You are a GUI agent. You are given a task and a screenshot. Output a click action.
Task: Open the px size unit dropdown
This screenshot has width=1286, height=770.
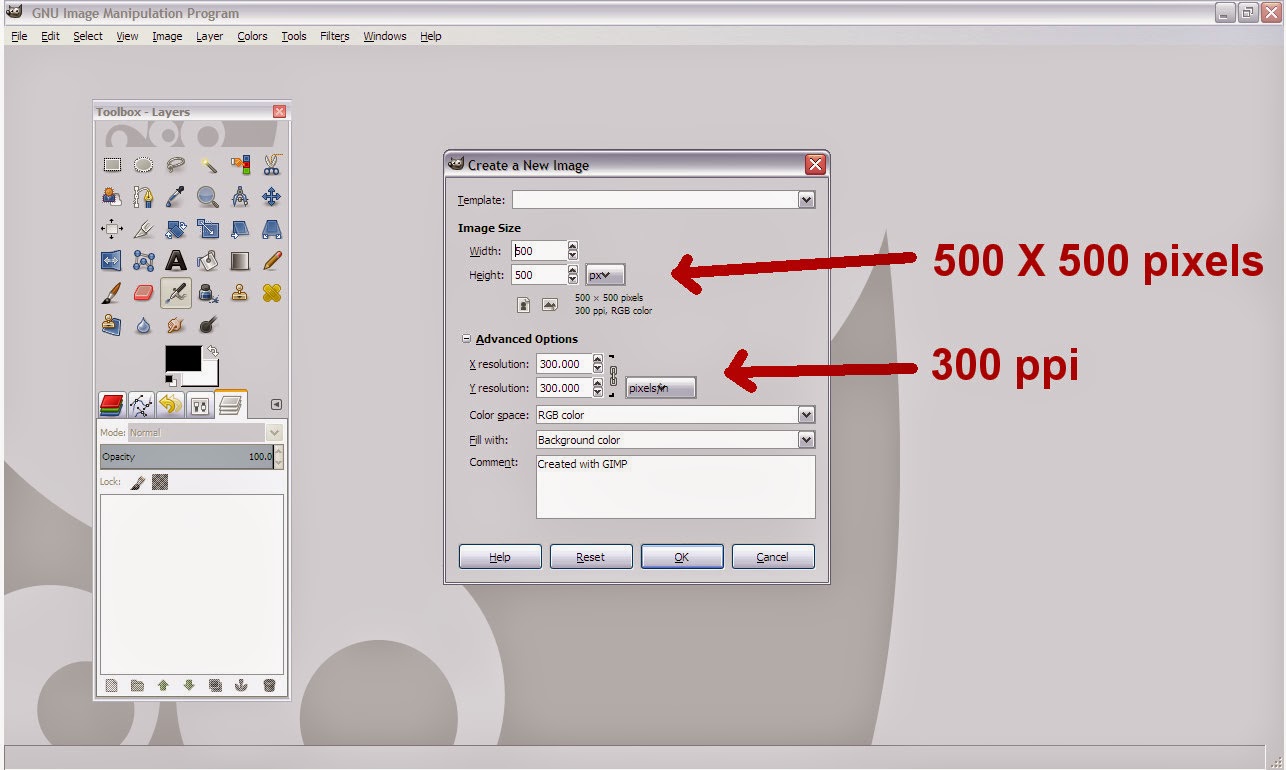tap(605, 275)
